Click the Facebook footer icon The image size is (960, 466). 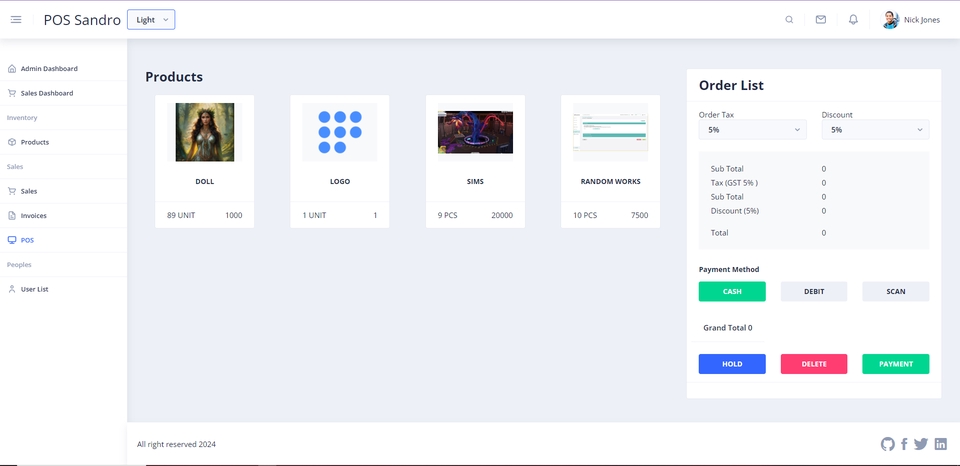pyautogui.click(x=904, y=444)
